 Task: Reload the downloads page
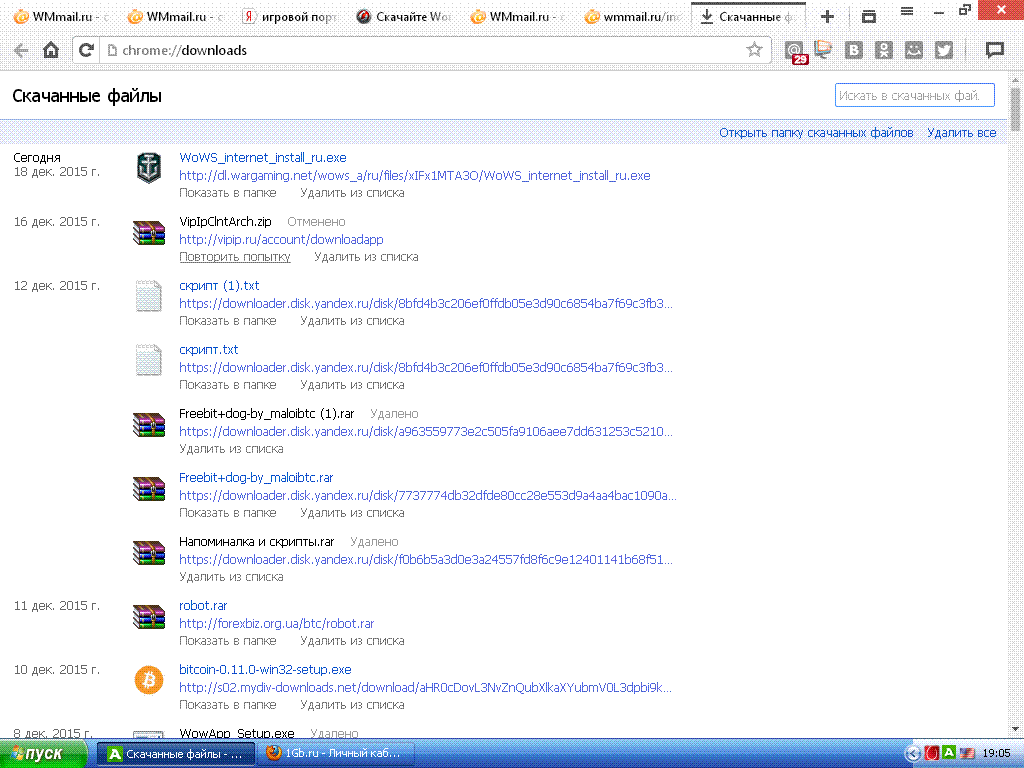pos(86,50)
